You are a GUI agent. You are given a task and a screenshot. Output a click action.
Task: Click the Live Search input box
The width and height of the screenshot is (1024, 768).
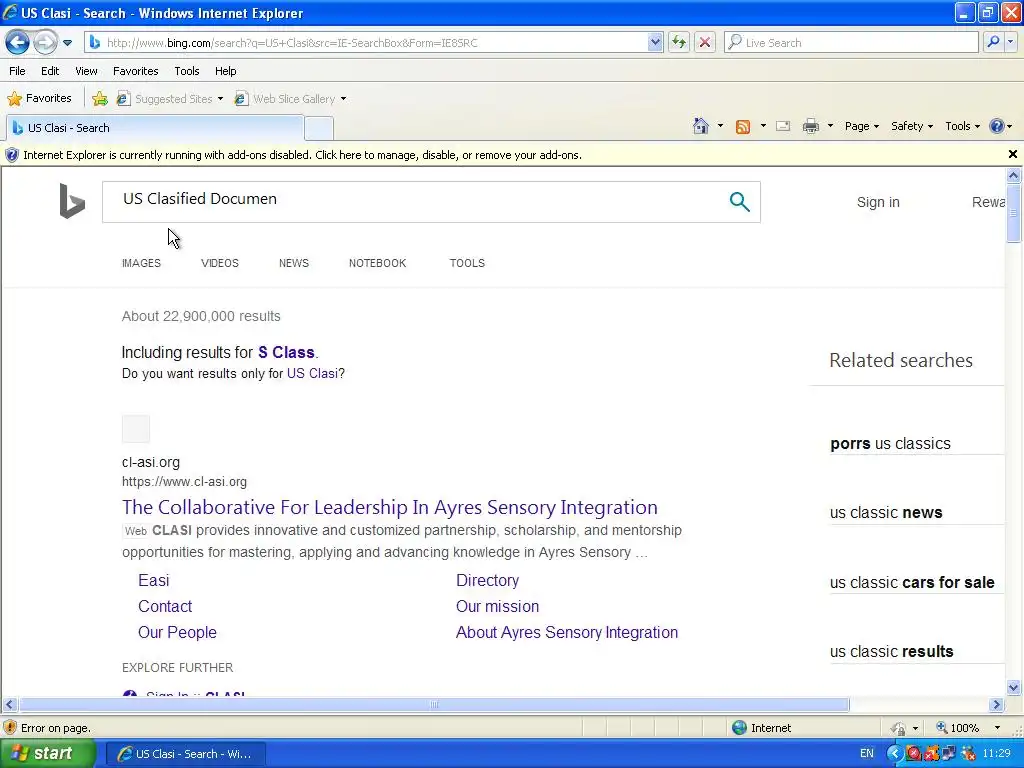coord(852,42)
